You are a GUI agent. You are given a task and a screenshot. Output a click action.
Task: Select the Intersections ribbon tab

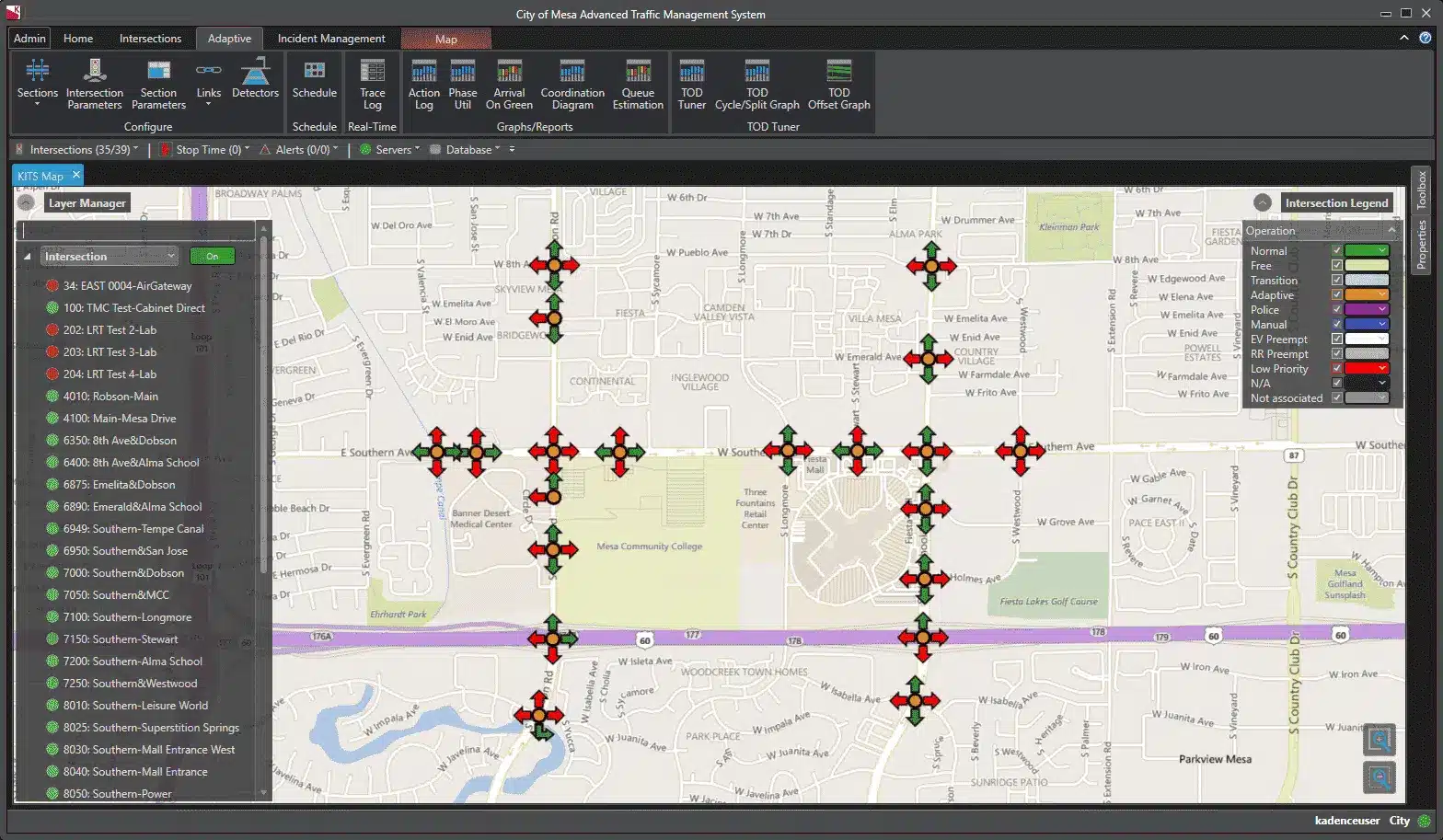click(x=150, y=39)
